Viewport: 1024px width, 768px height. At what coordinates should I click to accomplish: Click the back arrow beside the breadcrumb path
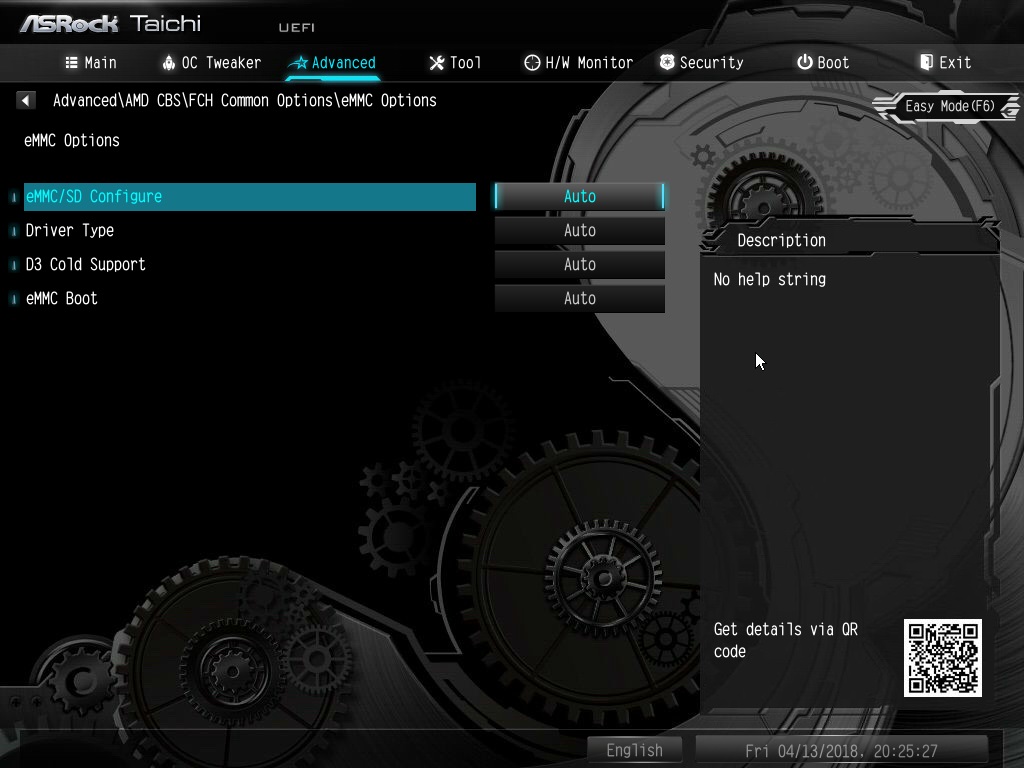point(25,100)
